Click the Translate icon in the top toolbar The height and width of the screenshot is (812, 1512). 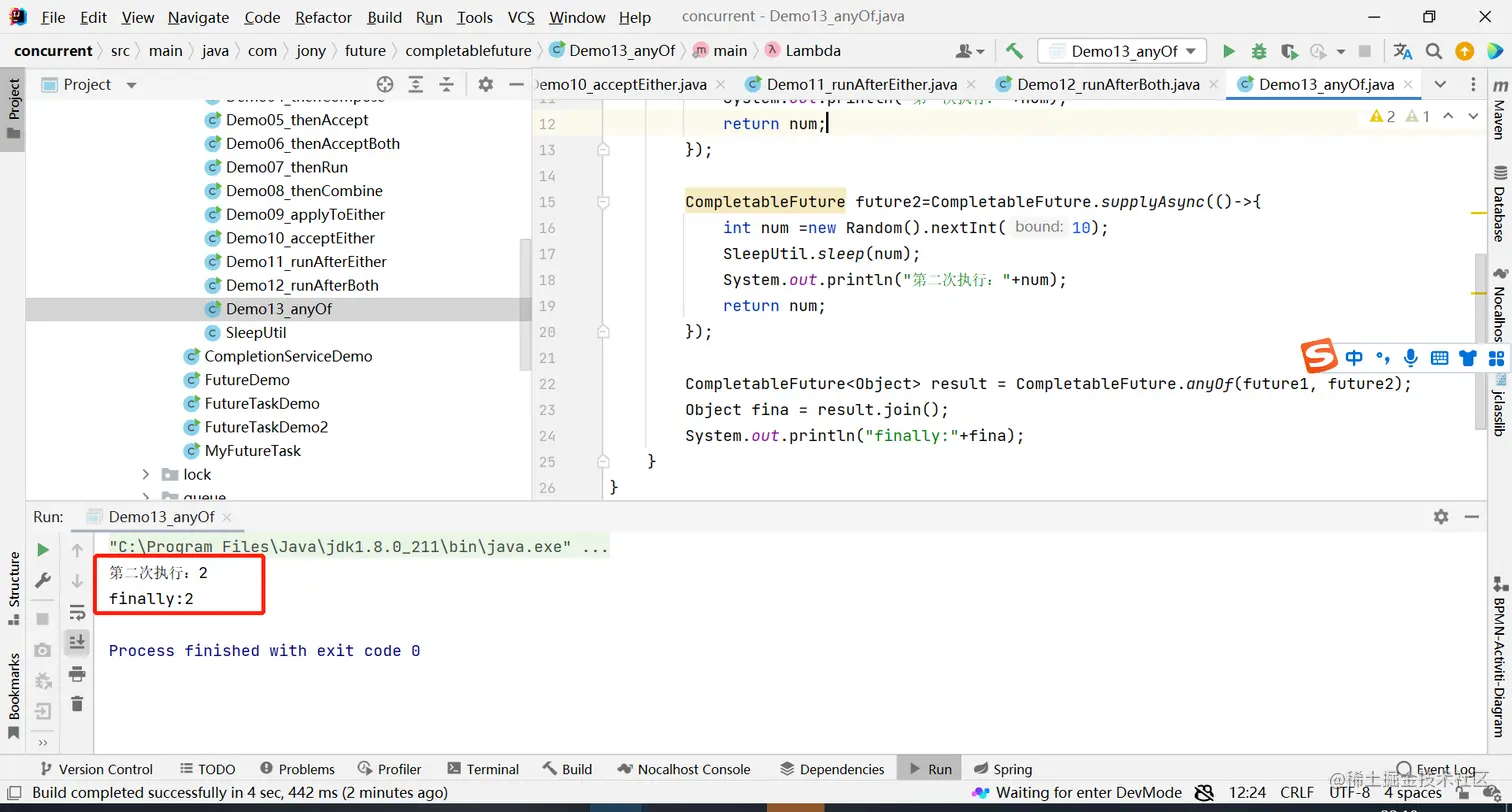(1403, 51)
